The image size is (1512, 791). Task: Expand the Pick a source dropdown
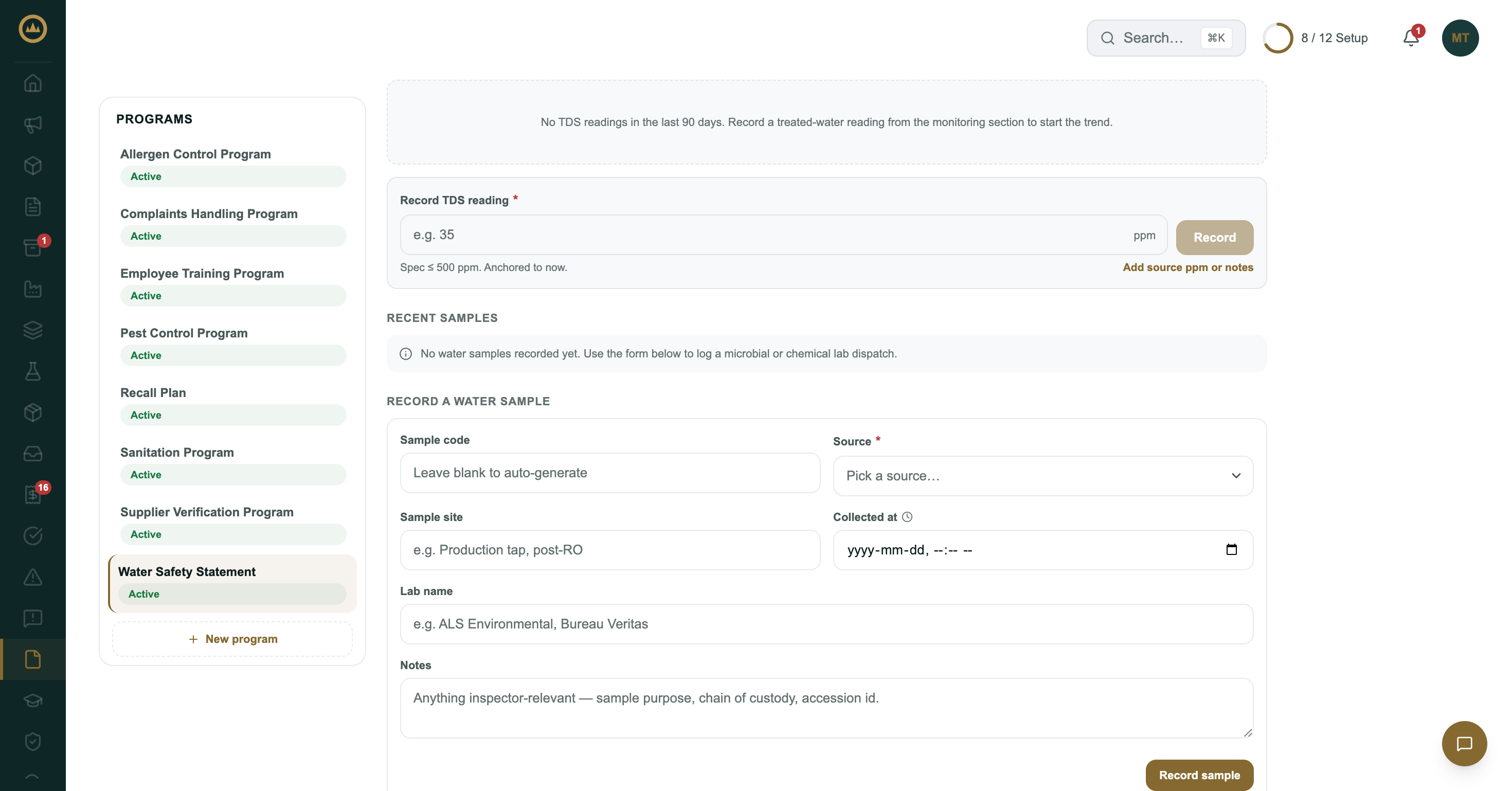(x=1042, y=476)
